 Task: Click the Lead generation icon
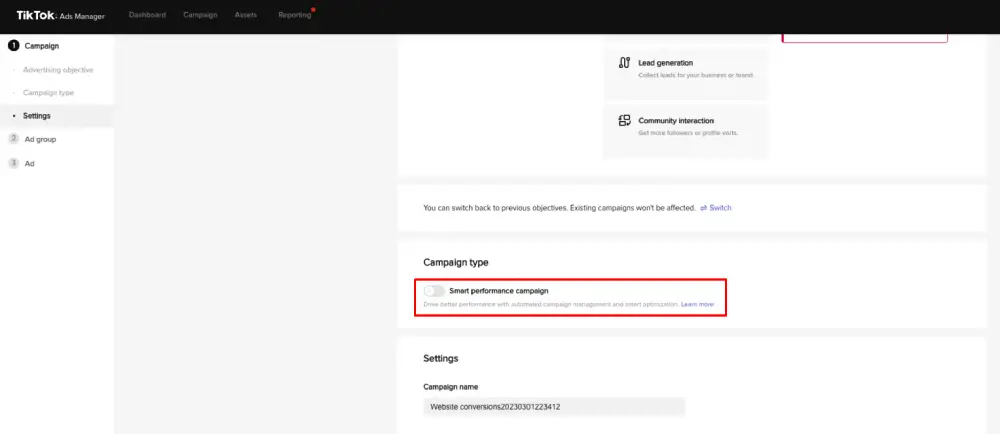624,62
